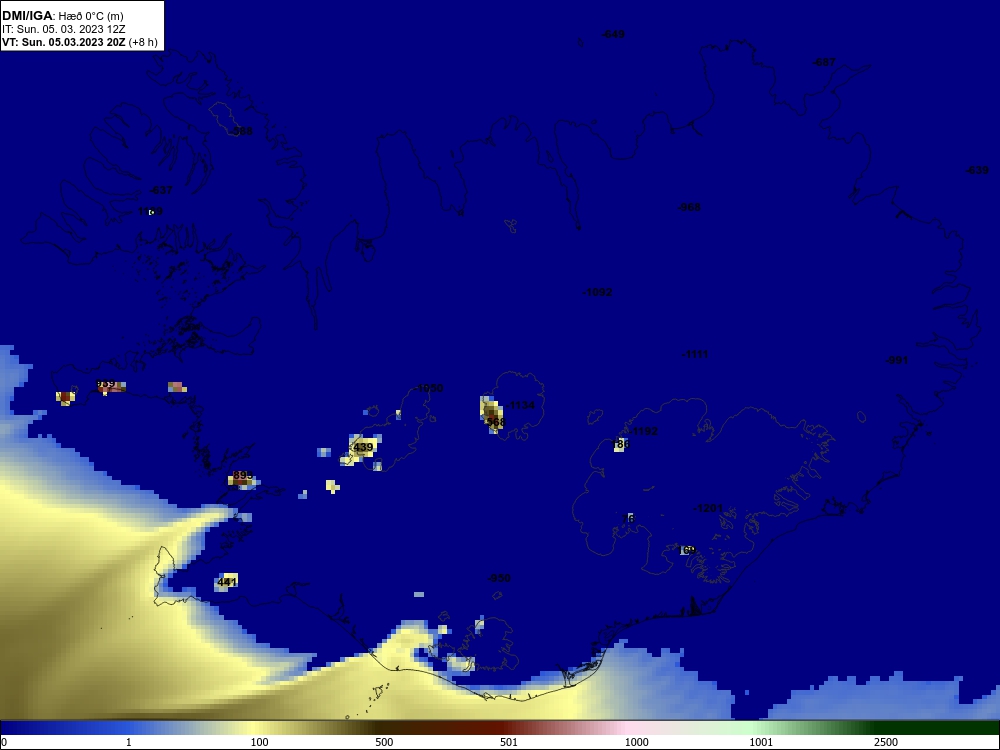The image size is (1000, 750).
Task: Click the 439 value label
Action: coord(363,447)
